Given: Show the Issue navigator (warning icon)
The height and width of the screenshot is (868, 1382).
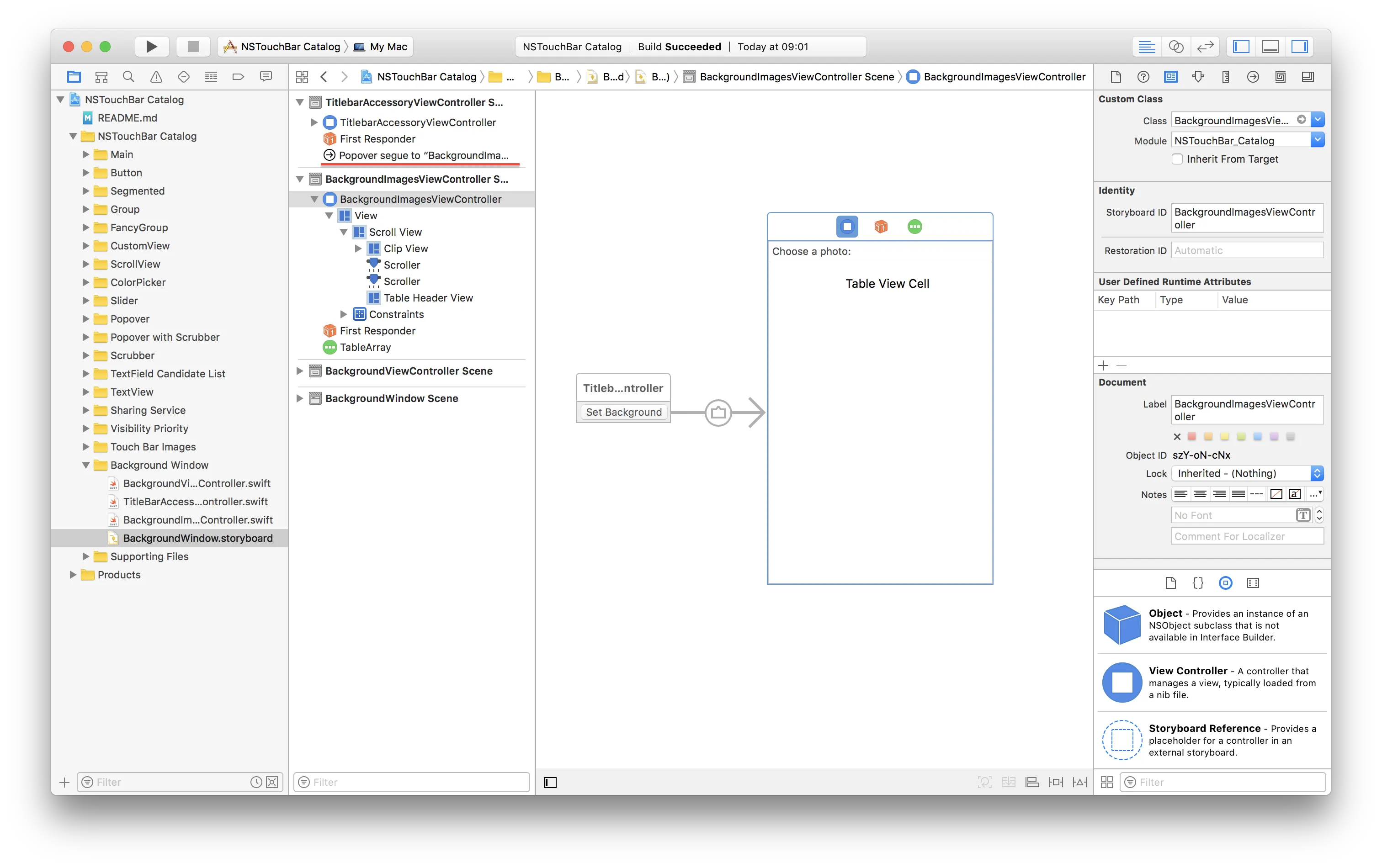Looking at the screenshot, I should click(x=156, y=77).
